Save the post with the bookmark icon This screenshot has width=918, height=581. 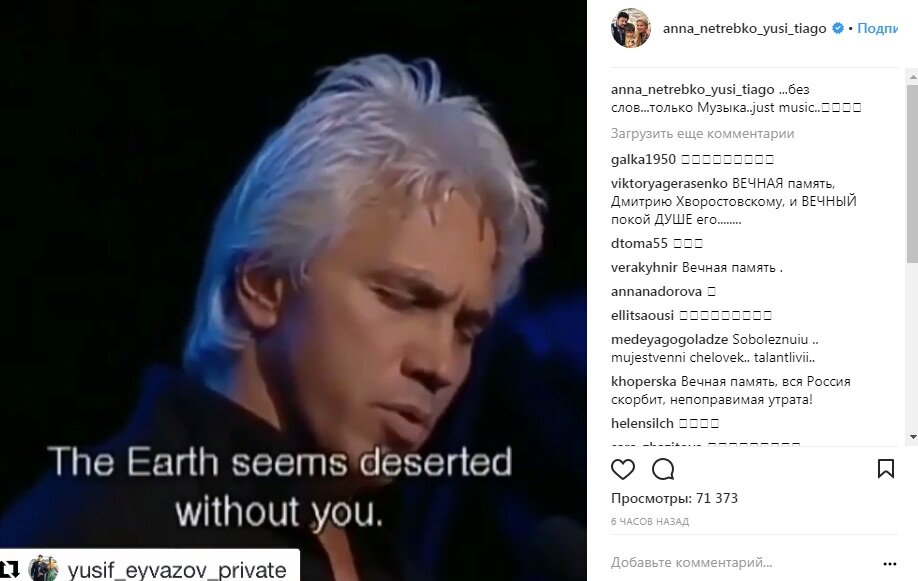[885, 469]
